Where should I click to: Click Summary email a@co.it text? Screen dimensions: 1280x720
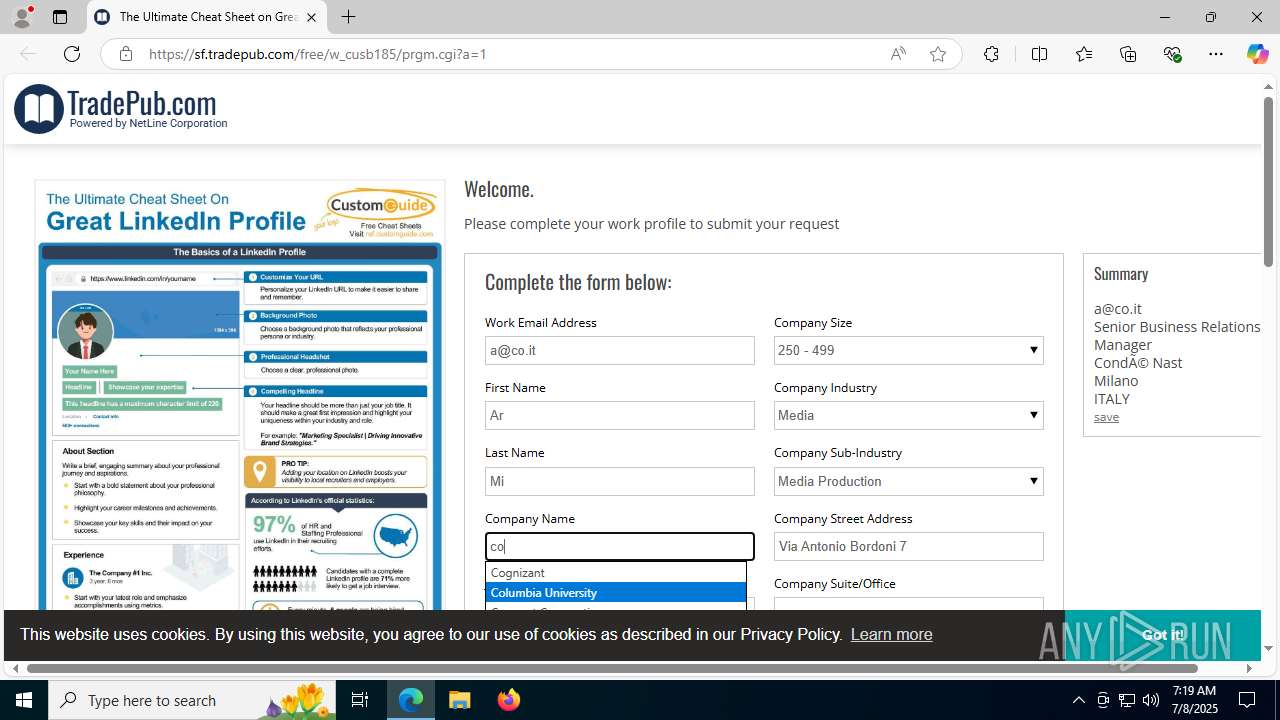click(x=1117, y=309)
